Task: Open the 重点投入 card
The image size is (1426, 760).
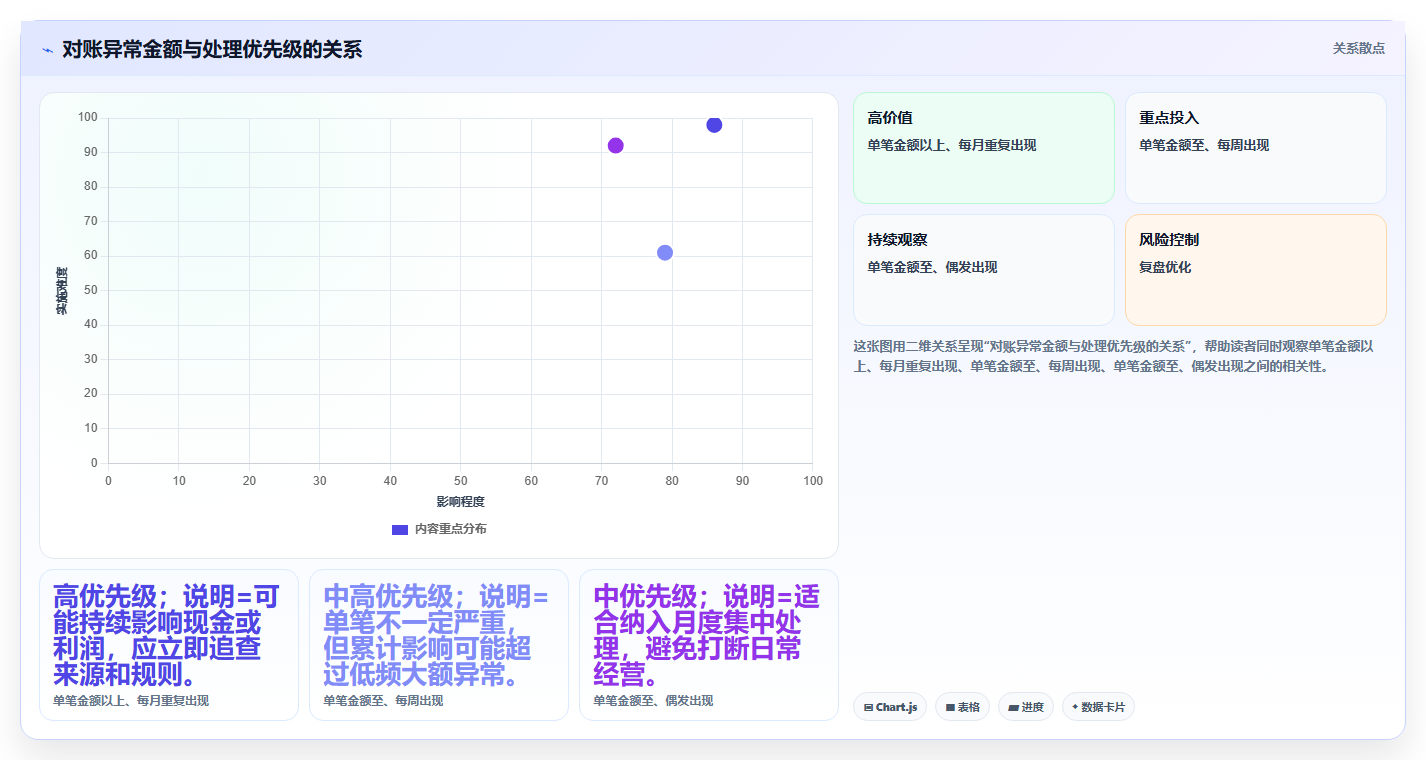Action: pyautogui.click(x=1255, y=148)
